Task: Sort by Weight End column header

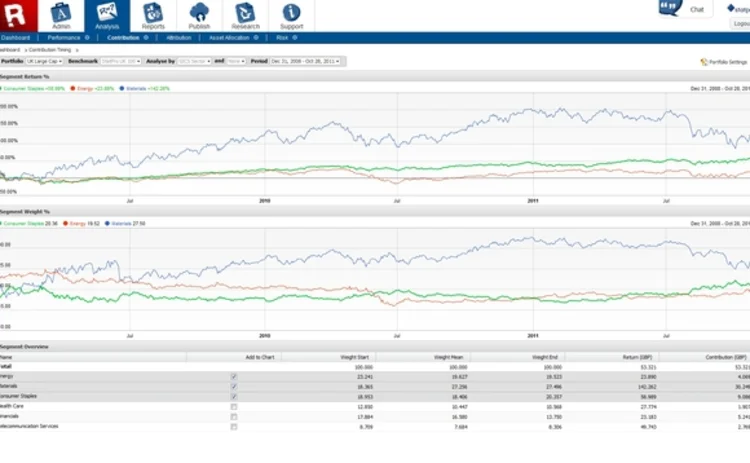Action: coord(545,357)
